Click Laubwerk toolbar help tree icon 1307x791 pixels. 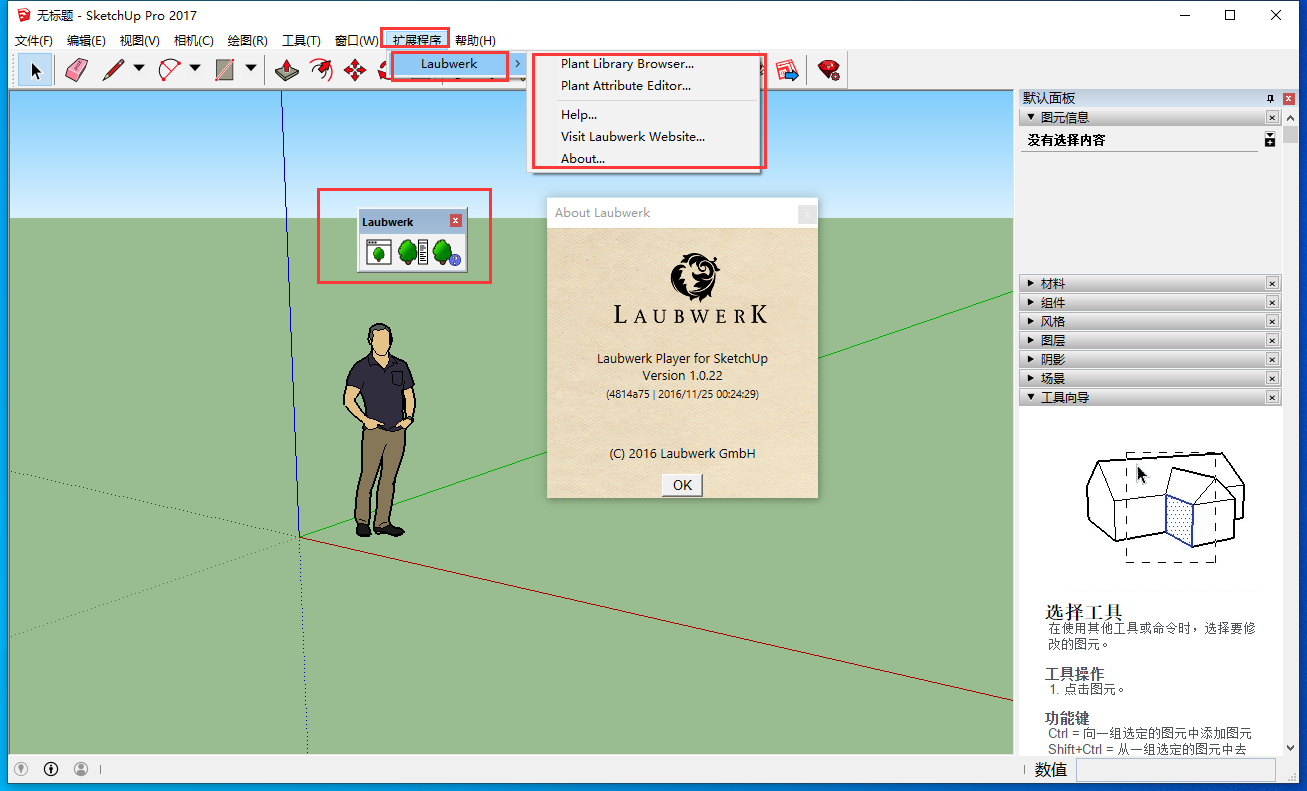click(446, 253)
